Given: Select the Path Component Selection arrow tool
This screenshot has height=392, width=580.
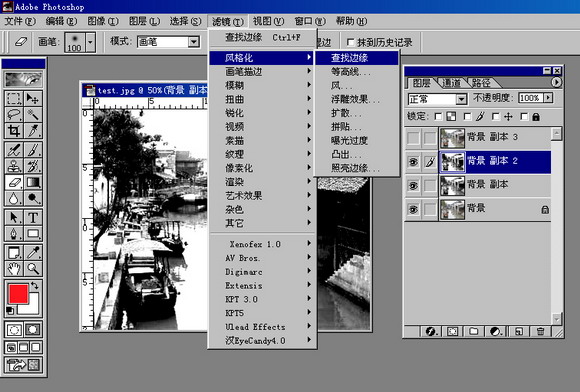Looking at the screenshot, I should click(x=14, y=217).
